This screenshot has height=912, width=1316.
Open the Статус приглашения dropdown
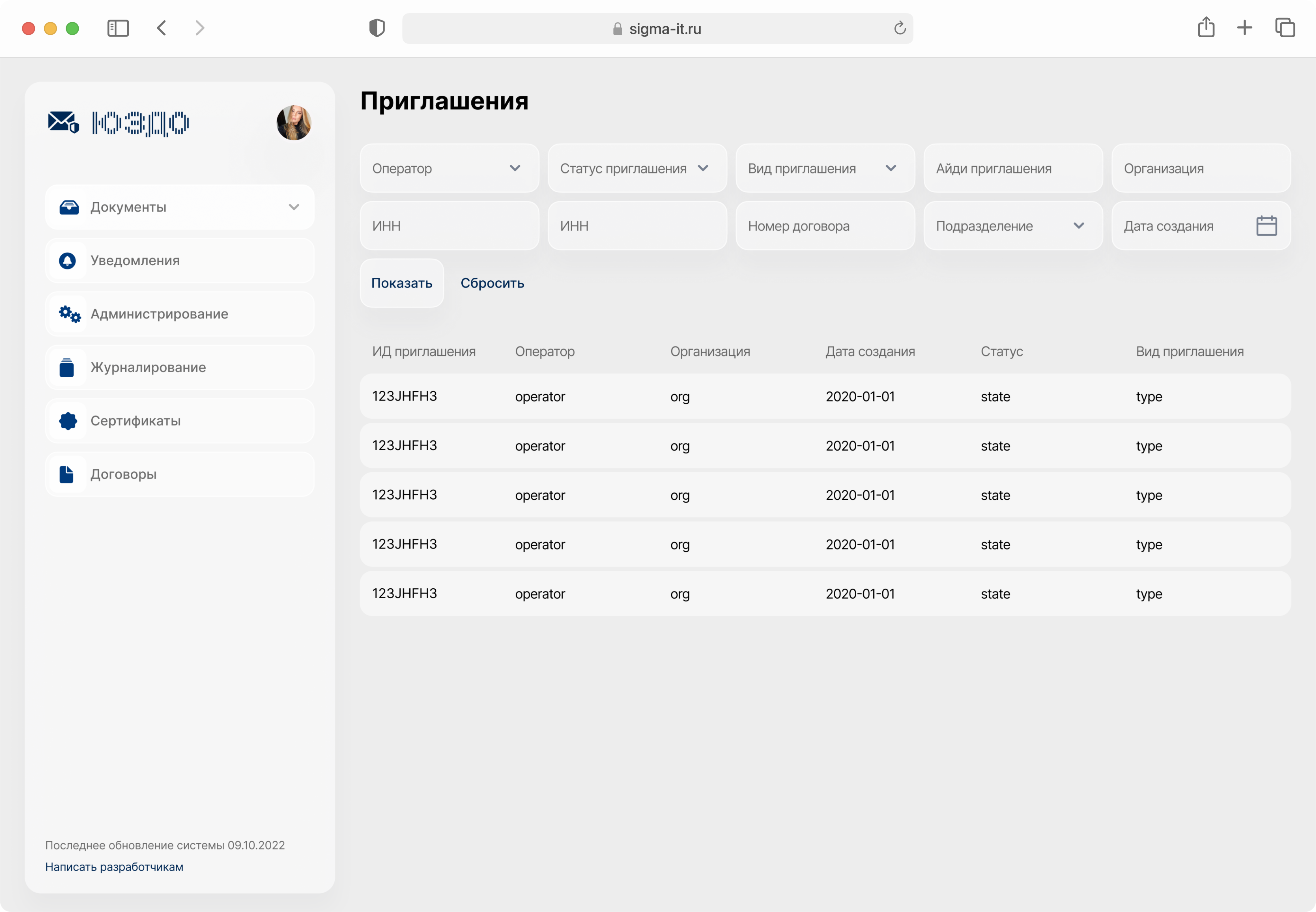(x=637, y=168)
